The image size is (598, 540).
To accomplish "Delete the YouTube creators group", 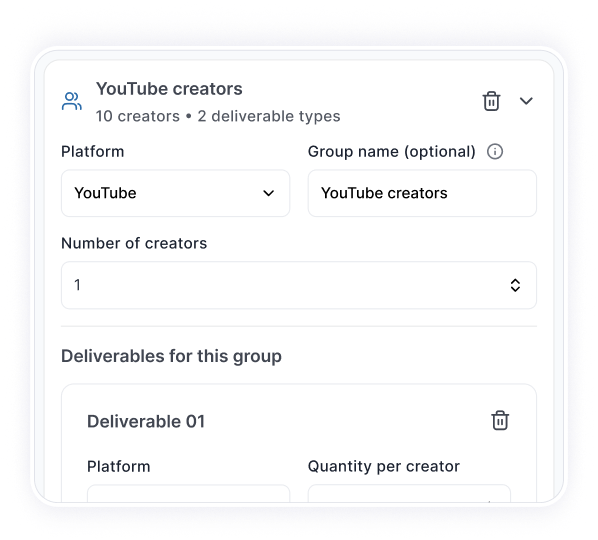I will [x=491, y=101].
